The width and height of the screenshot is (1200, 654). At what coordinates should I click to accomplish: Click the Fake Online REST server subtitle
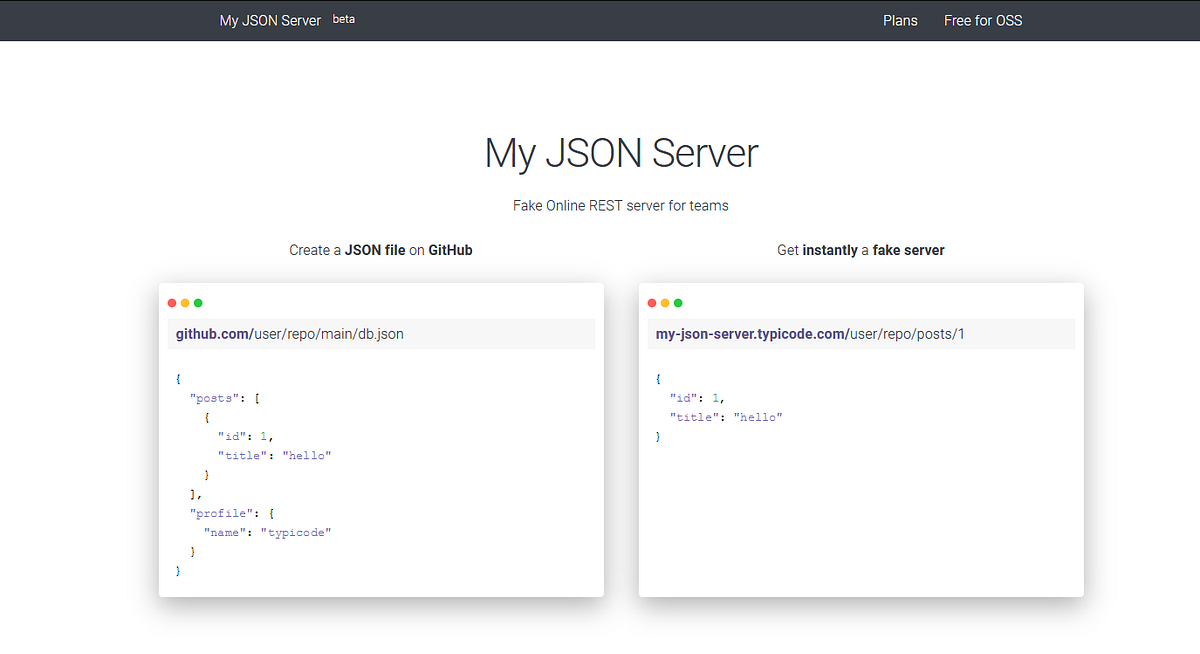pyautogui.click(x=621, y=206)
